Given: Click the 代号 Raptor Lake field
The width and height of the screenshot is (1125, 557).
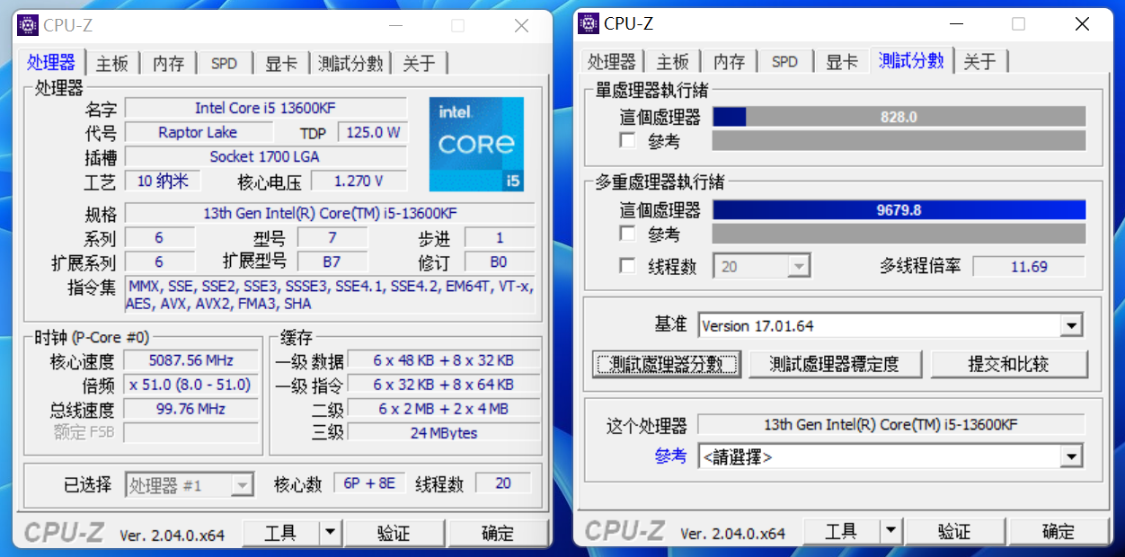Looking at the screenshot, I should pos(198,132).
